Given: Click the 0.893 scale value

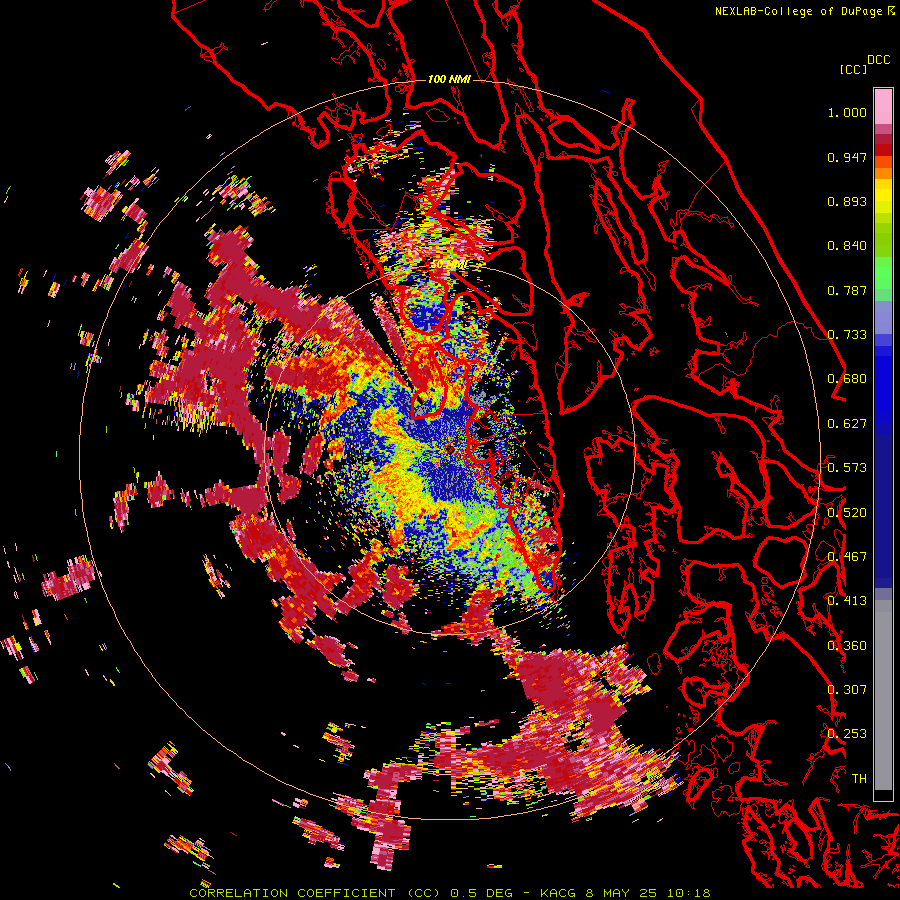Looking at the screenshot, I should pyautogui.click(x=847, y=201).
